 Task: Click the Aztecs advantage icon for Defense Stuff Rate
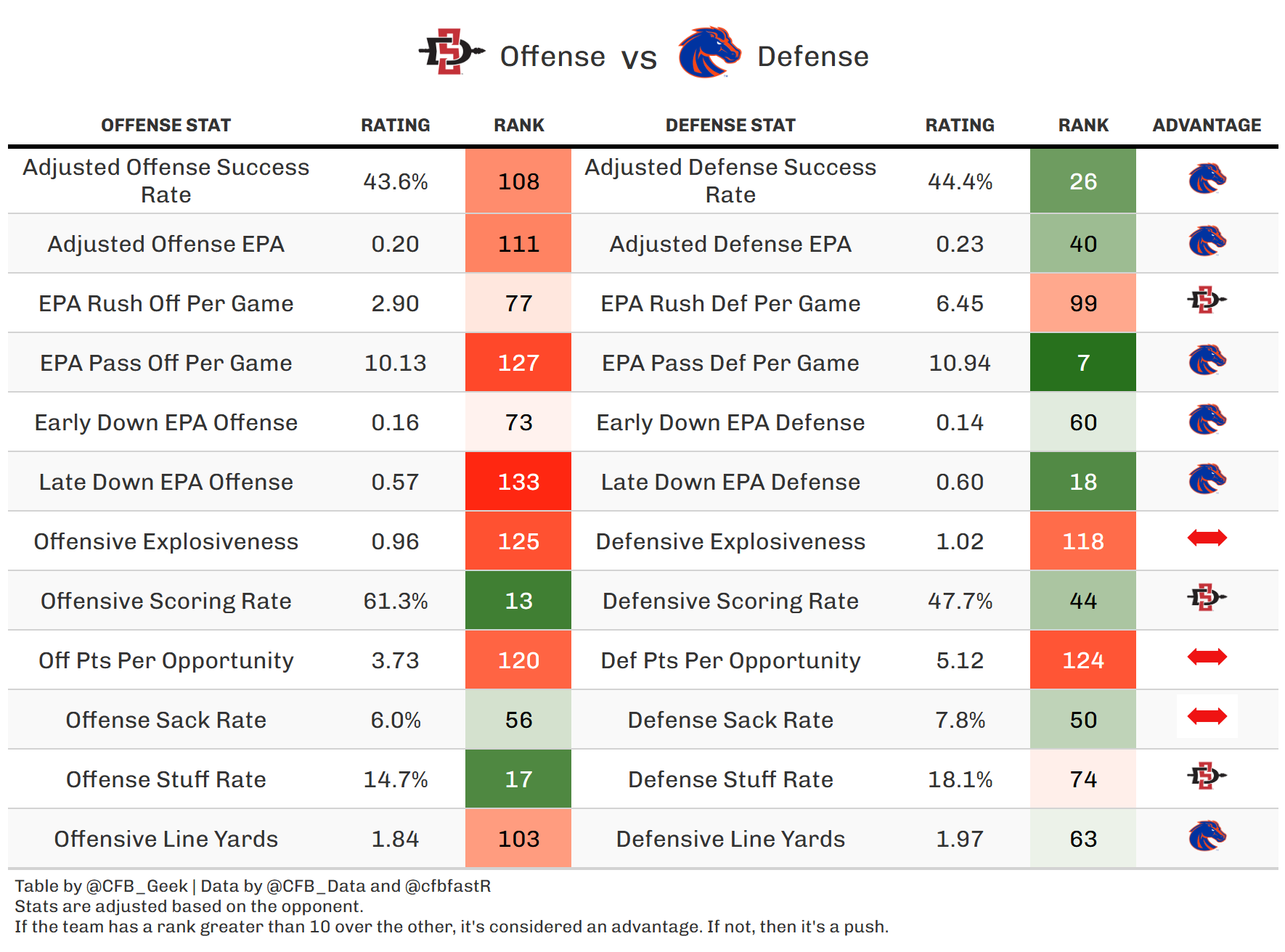click(x=1207, y=776)
